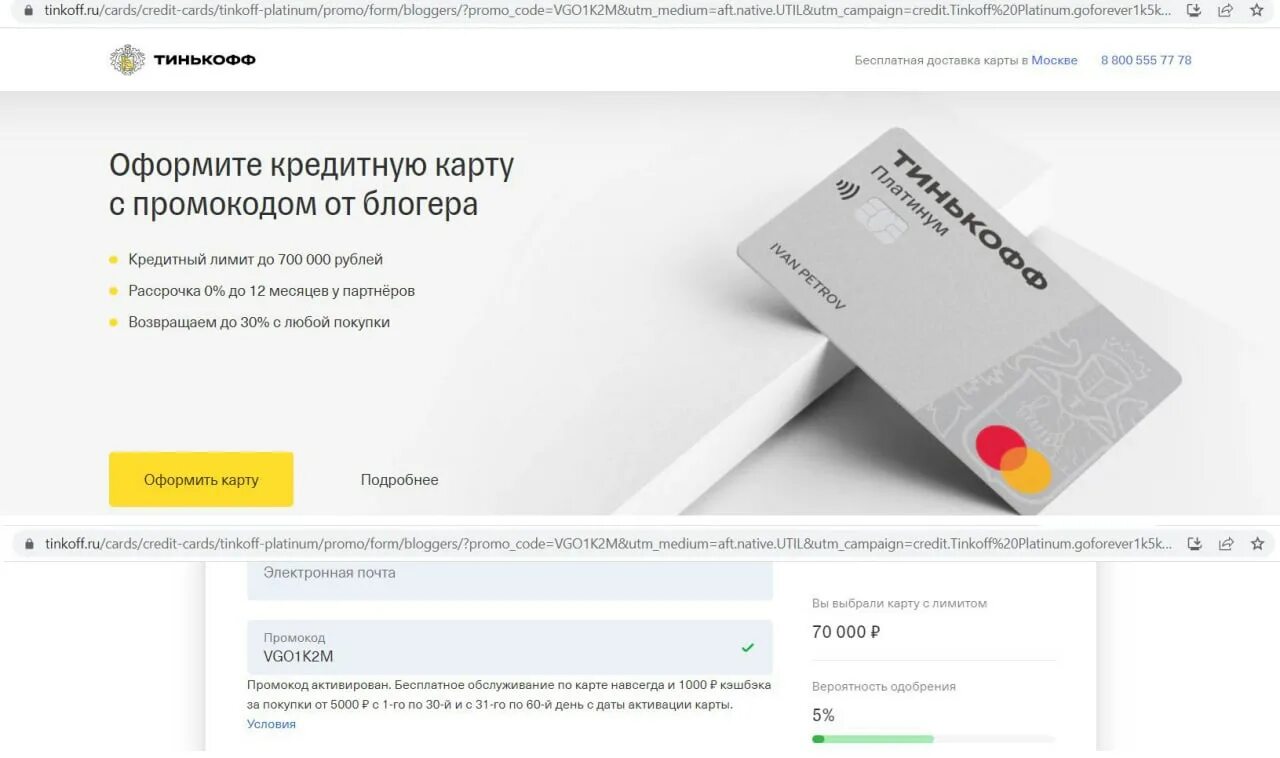This screenshot has height=758, width=1280.
Task: Click the lock icon in top address bar
Action: [28, 10]
